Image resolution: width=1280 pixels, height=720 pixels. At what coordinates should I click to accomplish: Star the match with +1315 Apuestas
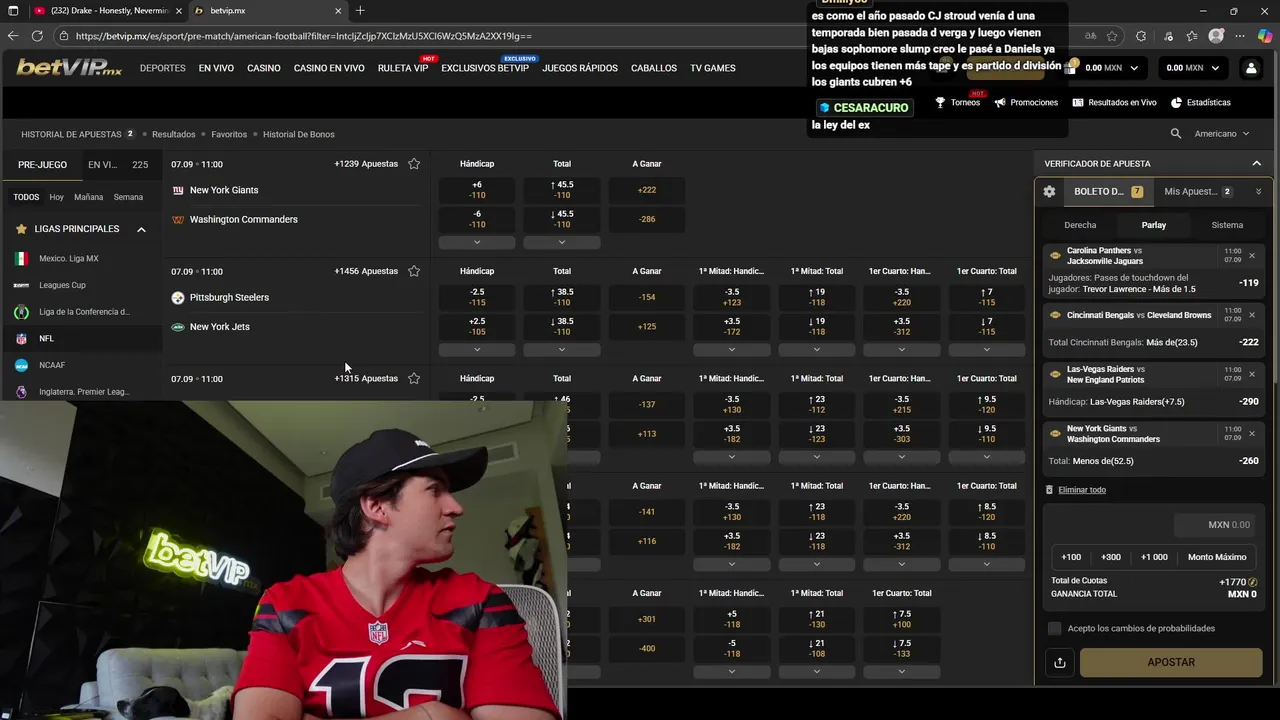coord(414,378)
